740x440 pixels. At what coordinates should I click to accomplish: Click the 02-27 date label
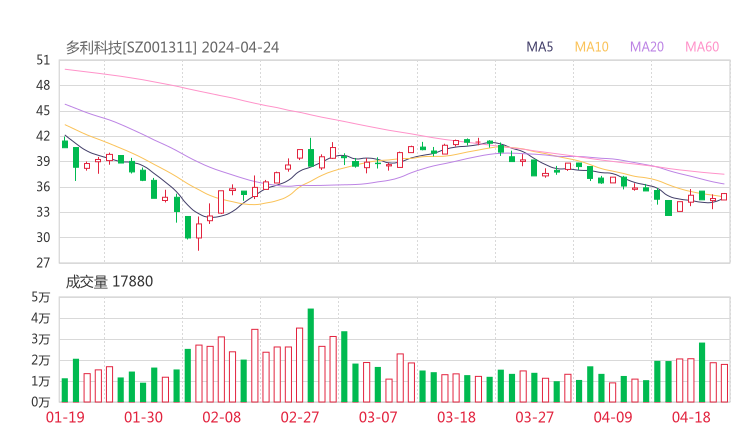[x=300, y=417]
